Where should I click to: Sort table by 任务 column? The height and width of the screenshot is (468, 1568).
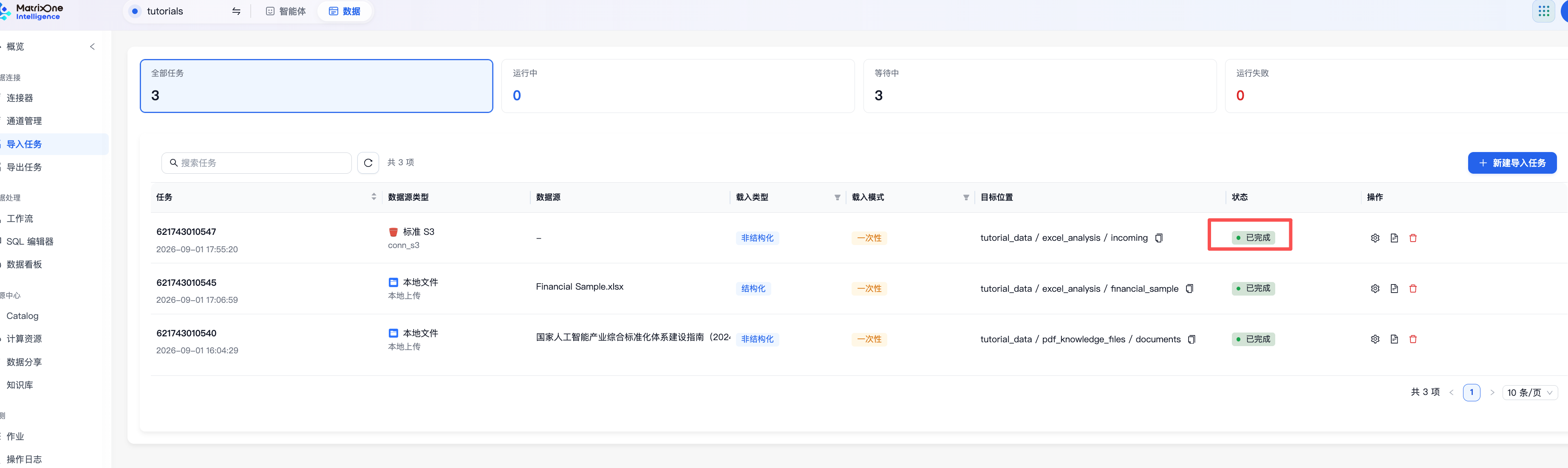click(374, 197)
